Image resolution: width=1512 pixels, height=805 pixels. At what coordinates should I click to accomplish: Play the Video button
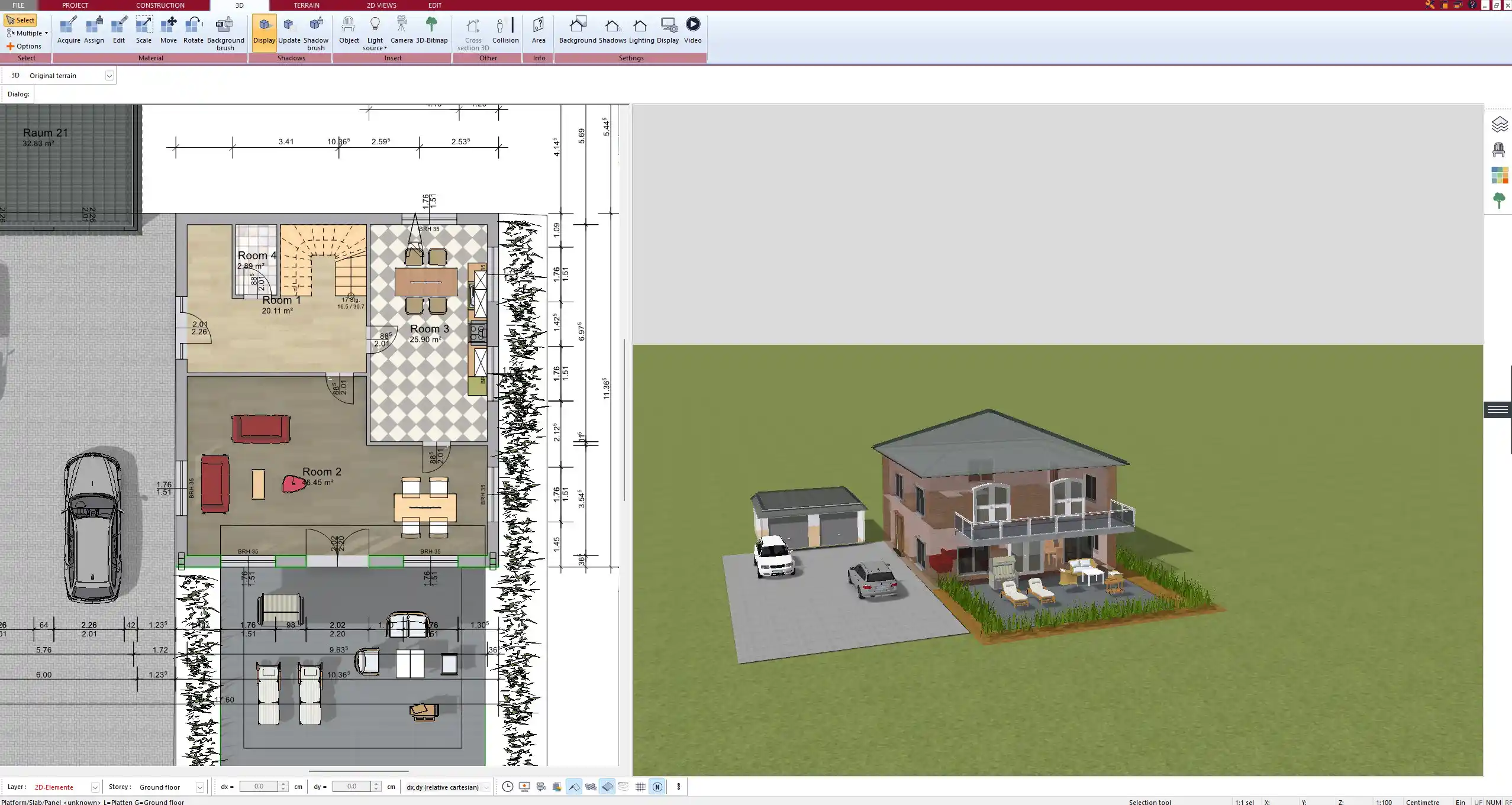pyautogui.click(x=692, y=30)
